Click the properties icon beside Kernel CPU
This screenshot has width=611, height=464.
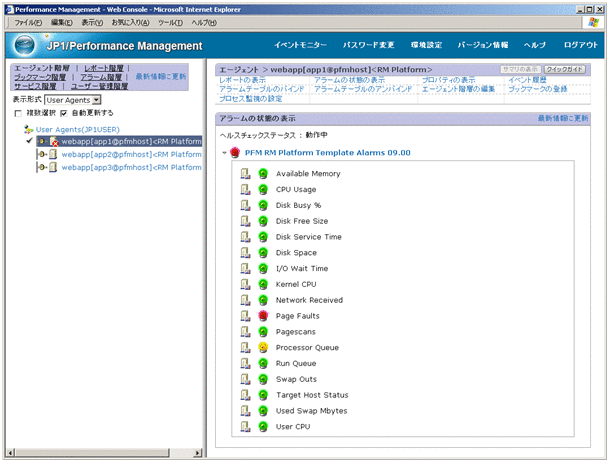pyautogui.click(x=246, y=284)
